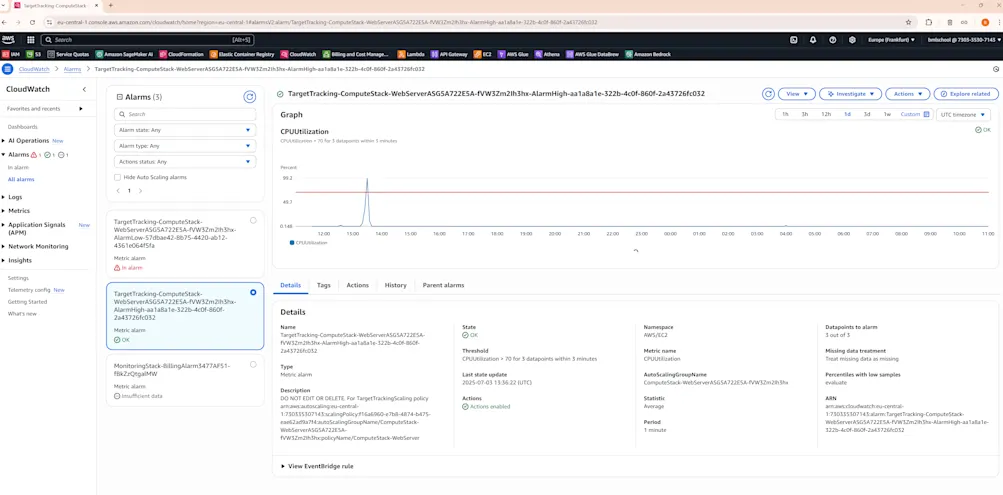Open the Athena shortcut
The height and width of the screenshot is (495, 1003).
[547, 54]
